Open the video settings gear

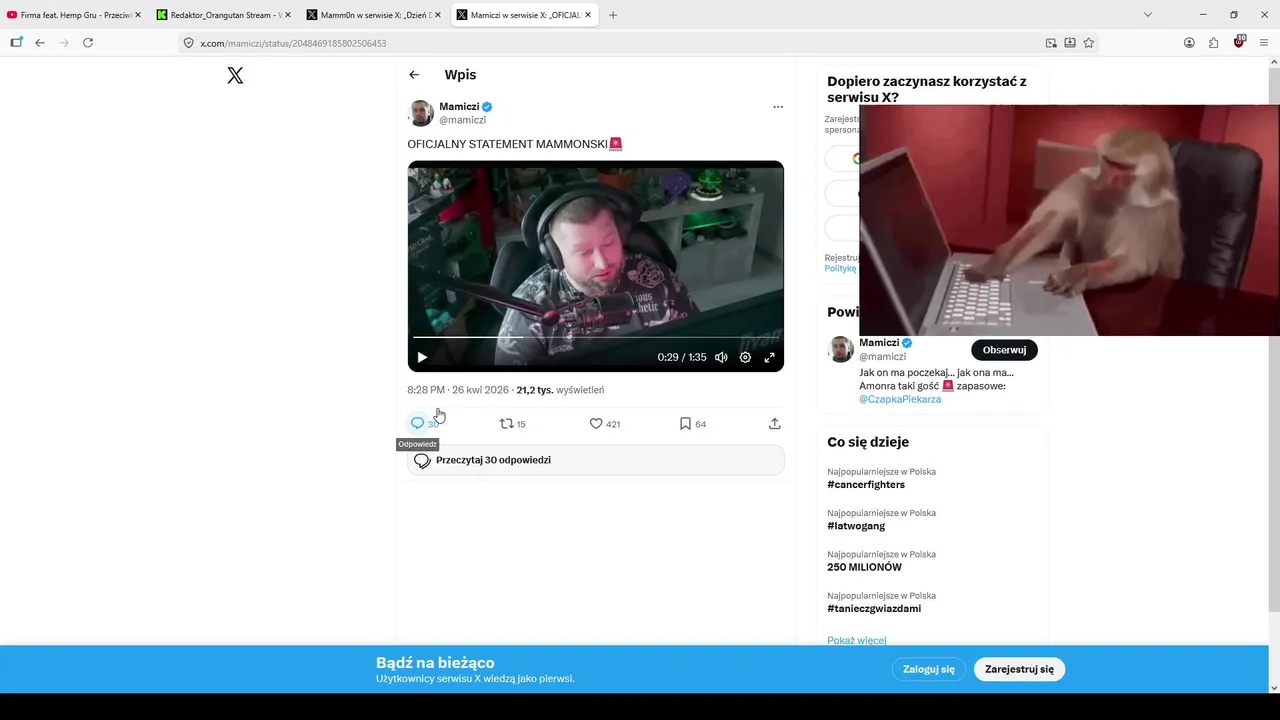[745, 357]
